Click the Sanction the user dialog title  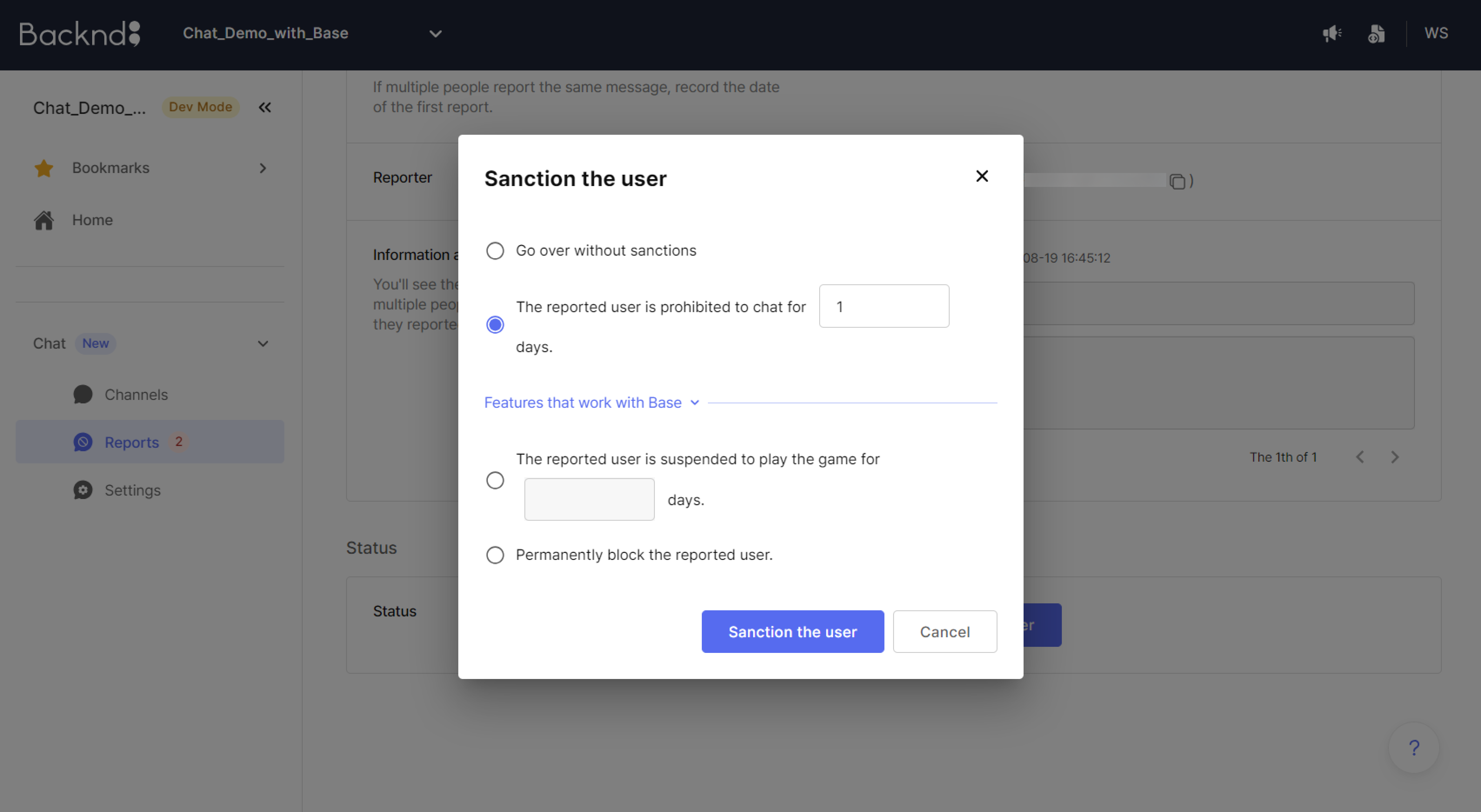pyautogui.click(x=575, y=179)
